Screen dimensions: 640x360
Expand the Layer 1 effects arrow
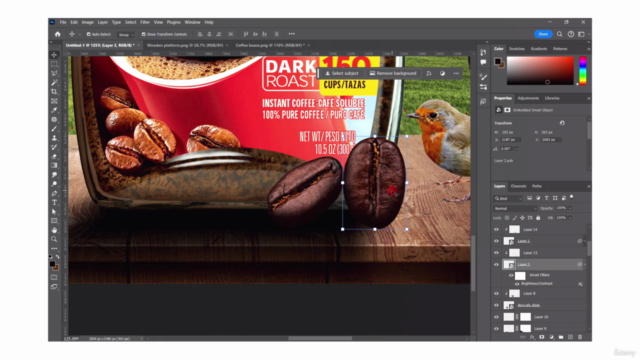tap(585, 241)
